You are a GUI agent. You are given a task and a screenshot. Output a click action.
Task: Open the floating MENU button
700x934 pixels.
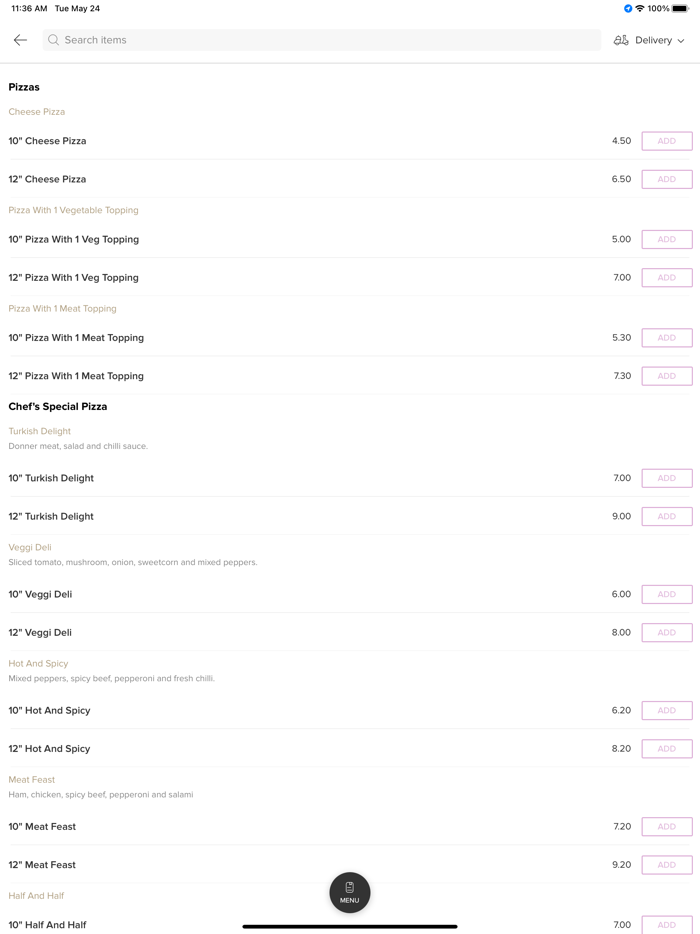pyautogui.click(x=349, y=892)
